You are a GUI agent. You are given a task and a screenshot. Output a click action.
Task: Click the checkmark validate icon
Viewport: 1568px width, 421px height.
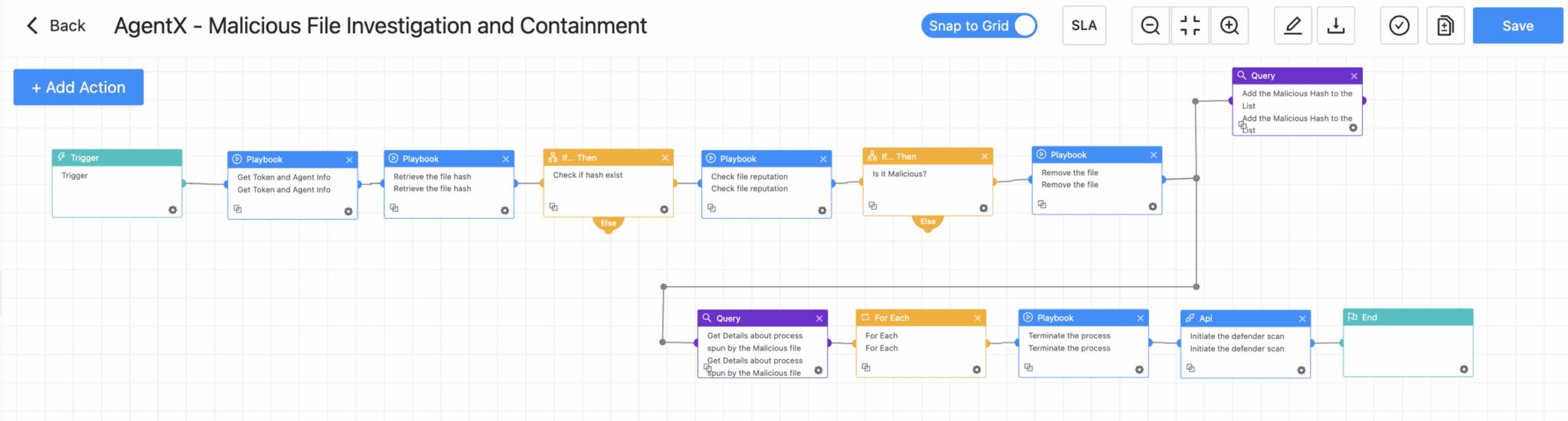click(x=1399, y=26)
